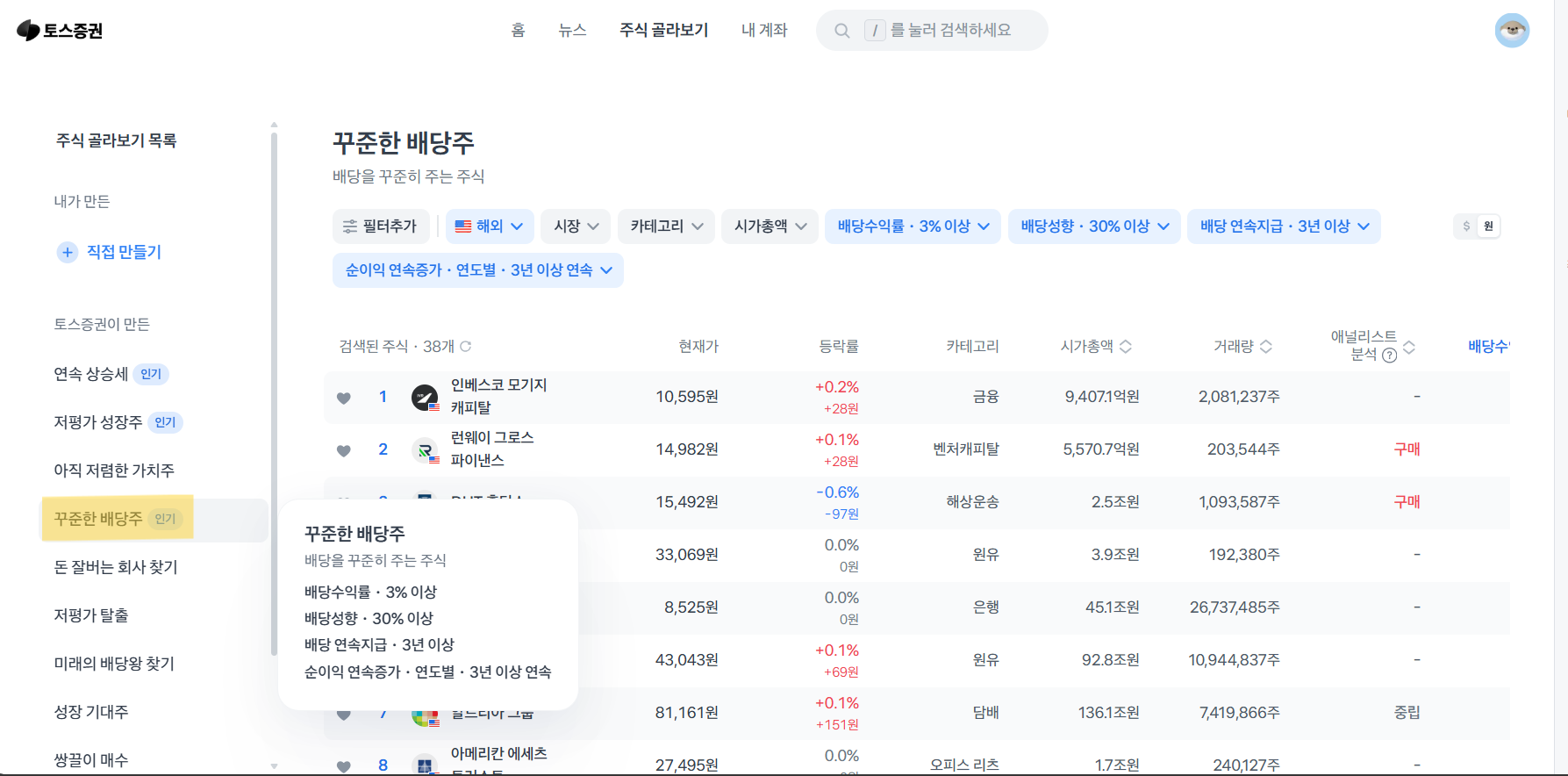Click the sidebar vertical scrollbar
1568x776 pixels.
point(274,395)
